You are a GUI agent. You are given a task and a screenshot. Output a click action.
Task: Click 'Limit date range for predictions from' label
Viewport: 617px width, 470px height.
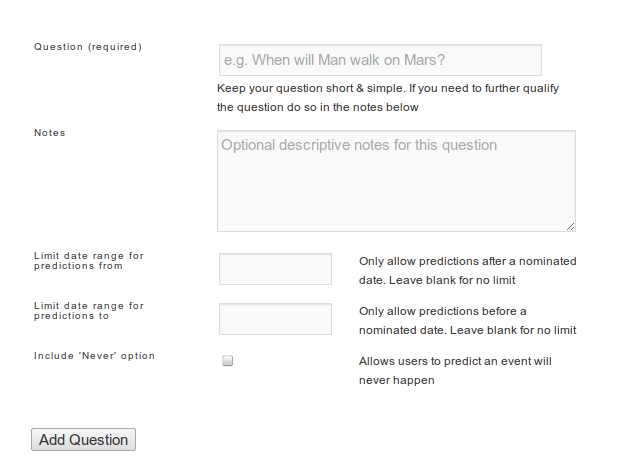pos(89,261)
